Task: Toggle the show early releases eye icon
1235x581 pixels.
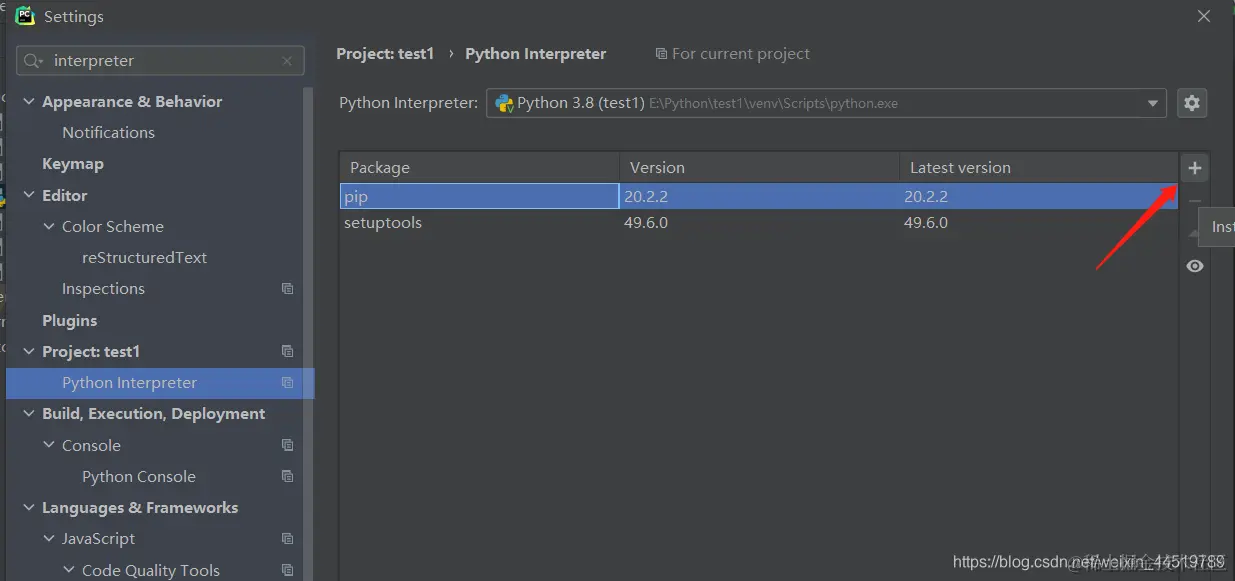Action: tap(1194, 266)
